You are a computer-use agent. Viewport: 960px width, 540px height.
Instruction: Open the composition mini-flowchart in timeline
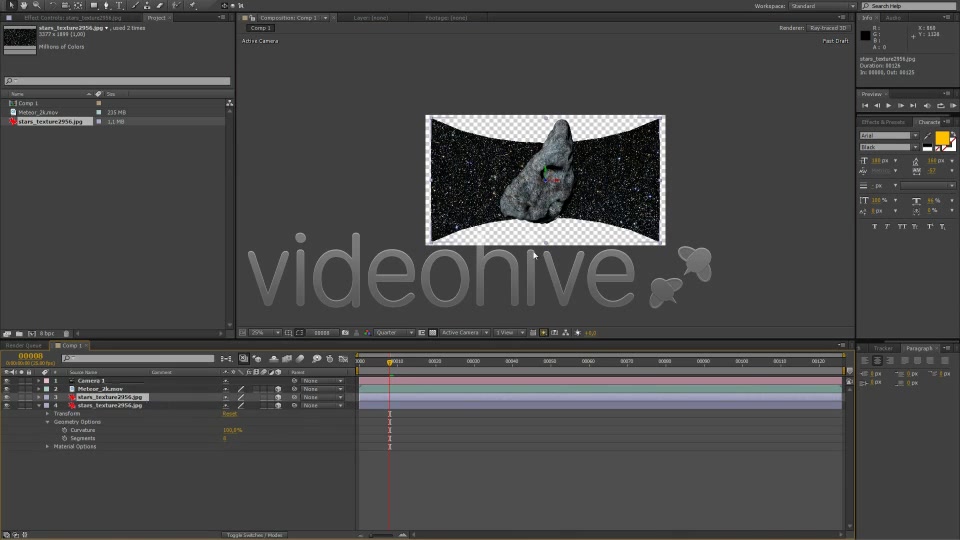pos(227,359)
